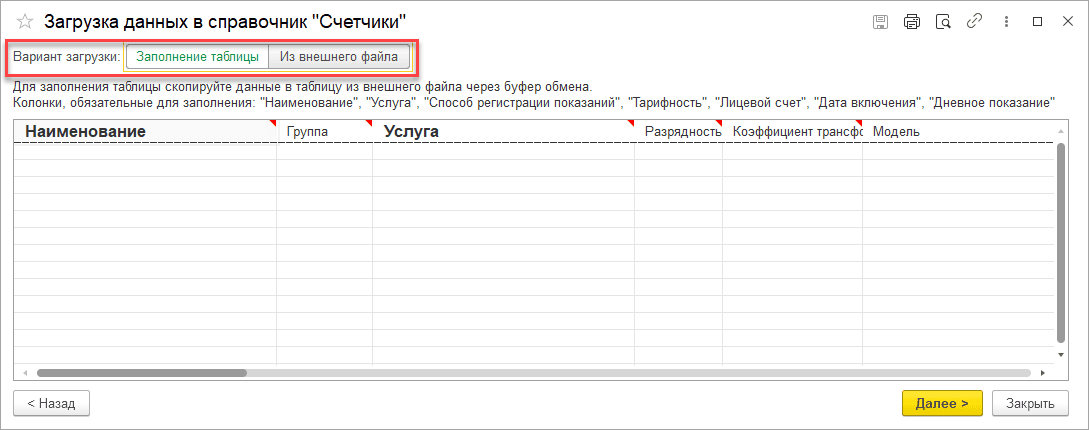This screenshot has width=1089, height=430.
Task: Click the horizontal scrollbar thumb
Action: pos(140,373)
